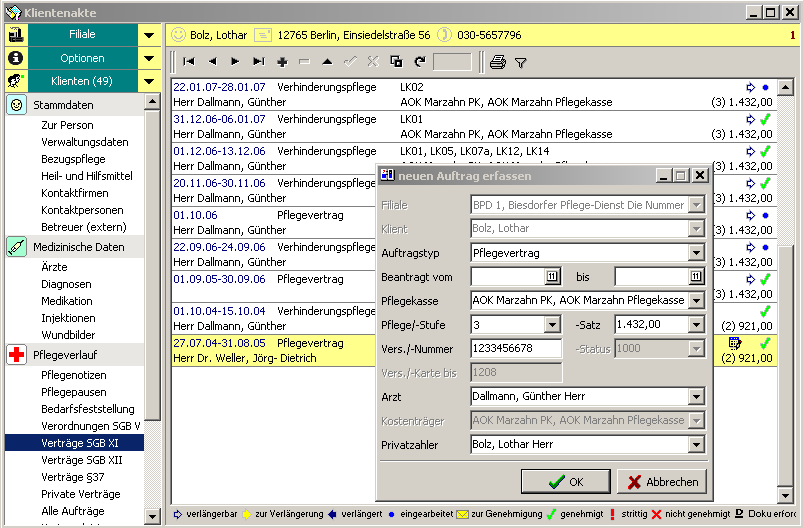The image size is (803, 528).
Task: Click the next record arrow in toolbar
Action: point(235,62)
